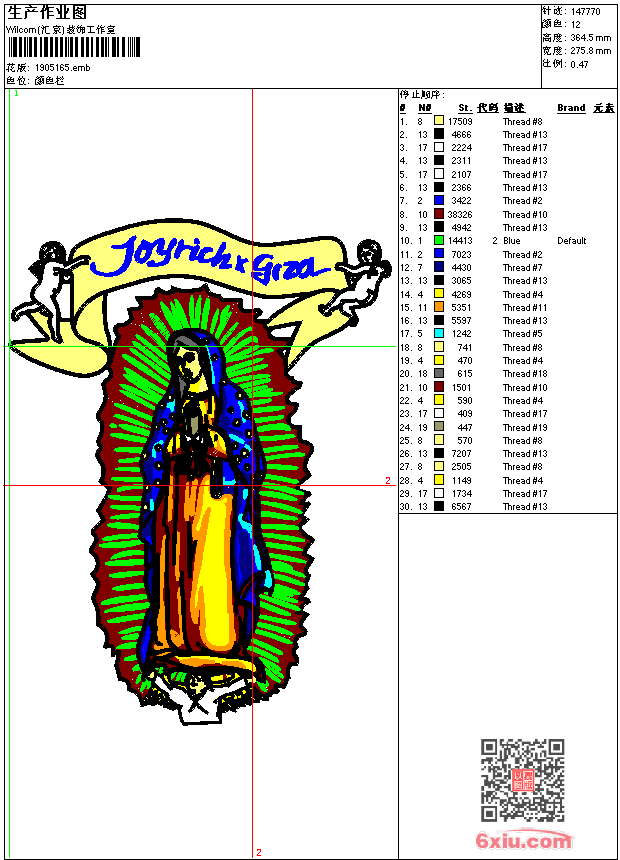Click stitch count '7207' in row 26
620x860 pixels.
tap(461, 454)
